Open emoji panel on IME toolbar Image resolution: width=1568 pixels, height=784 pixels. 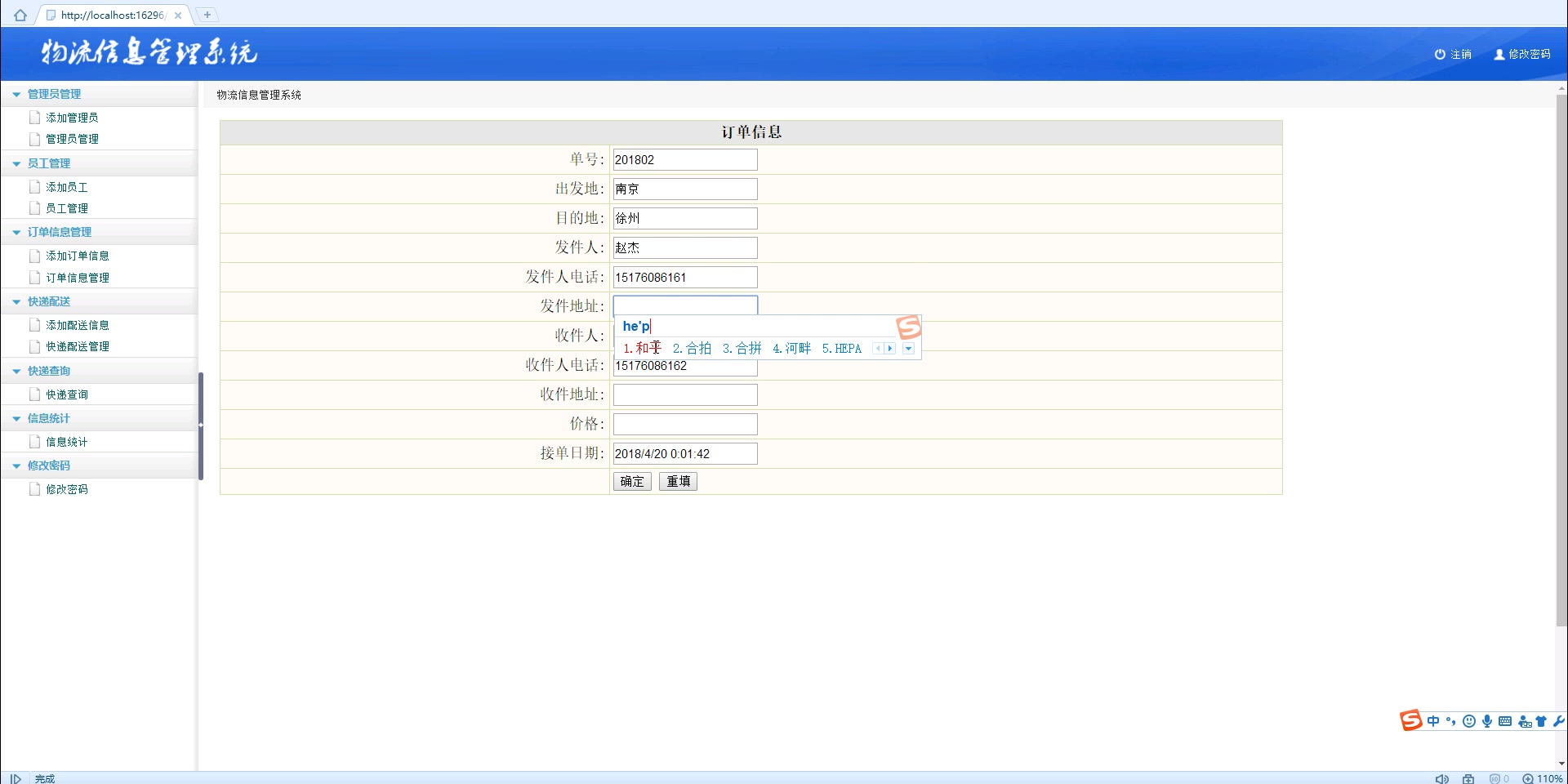pos(1468,721)
